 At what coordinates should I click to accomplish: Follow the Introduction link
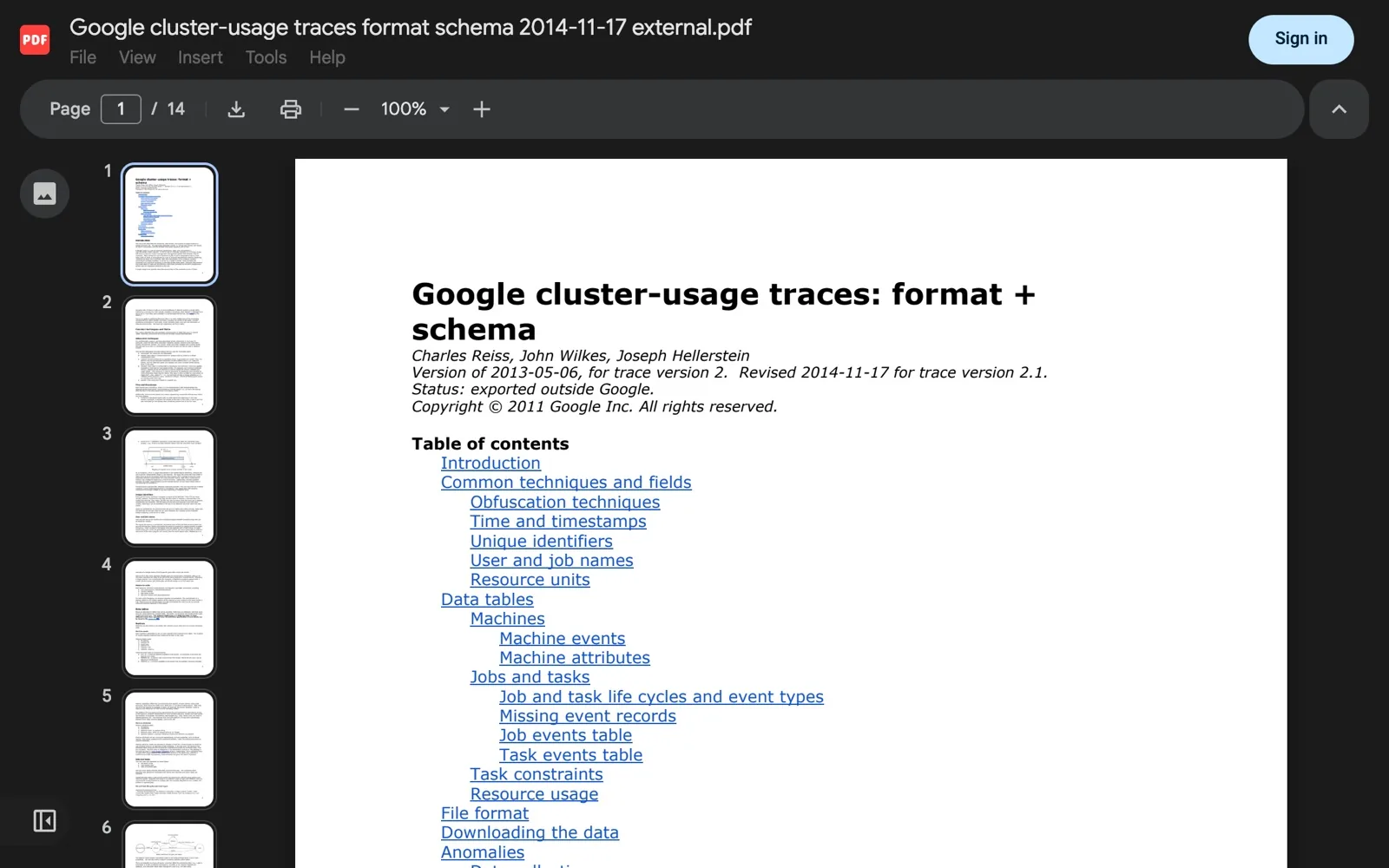(x=490, y=464)
